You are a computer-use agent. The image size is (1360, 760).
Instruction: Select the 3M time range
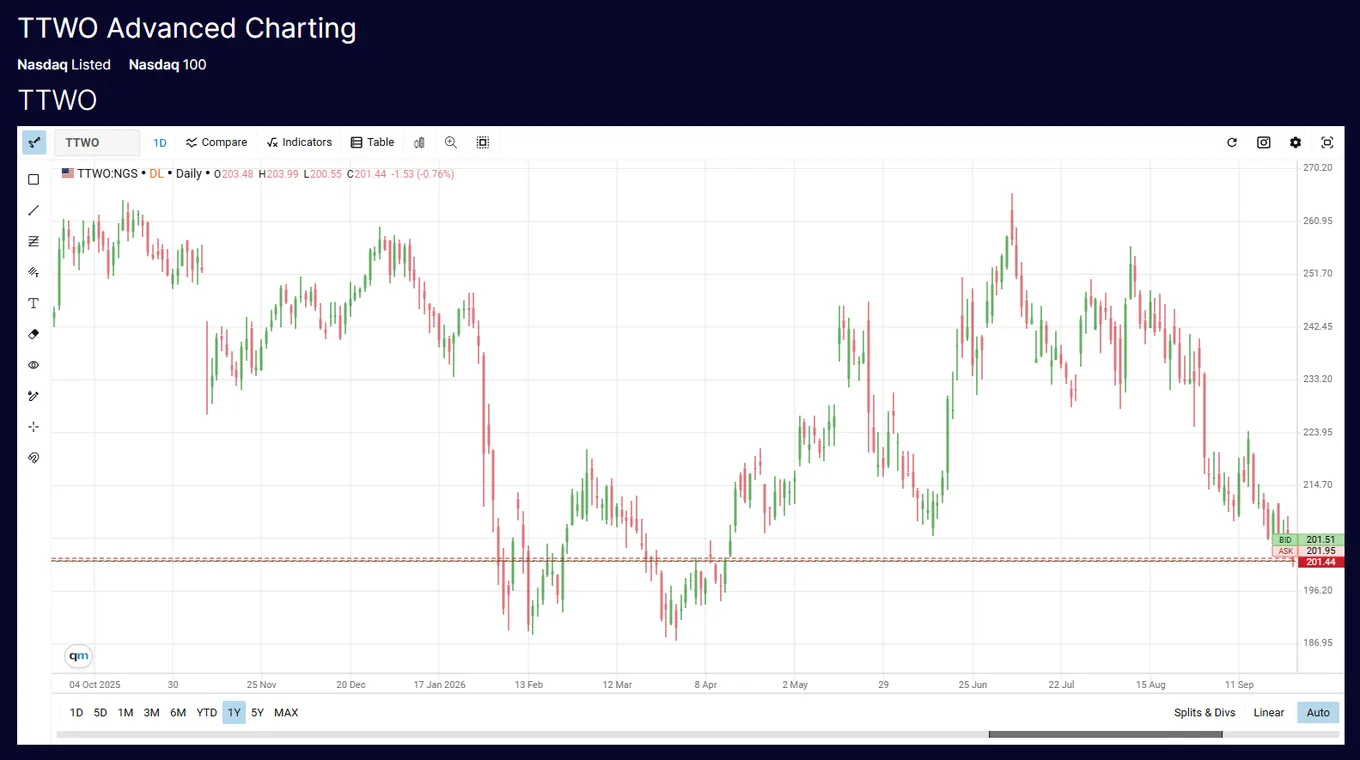pyautogui.click(x=151, y=713)
